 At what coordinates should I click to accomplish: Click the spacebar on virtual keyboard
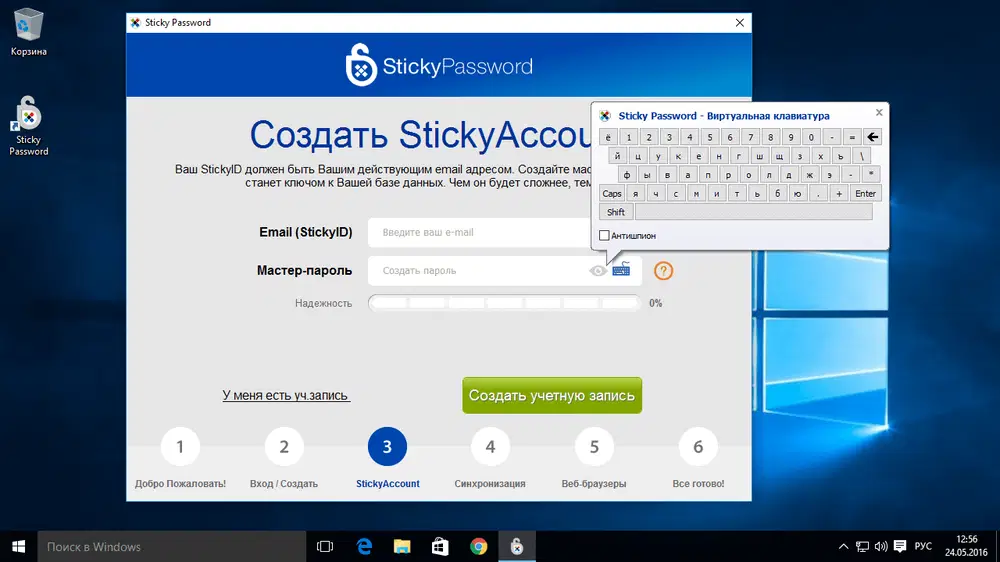click(x=753, y=212)
